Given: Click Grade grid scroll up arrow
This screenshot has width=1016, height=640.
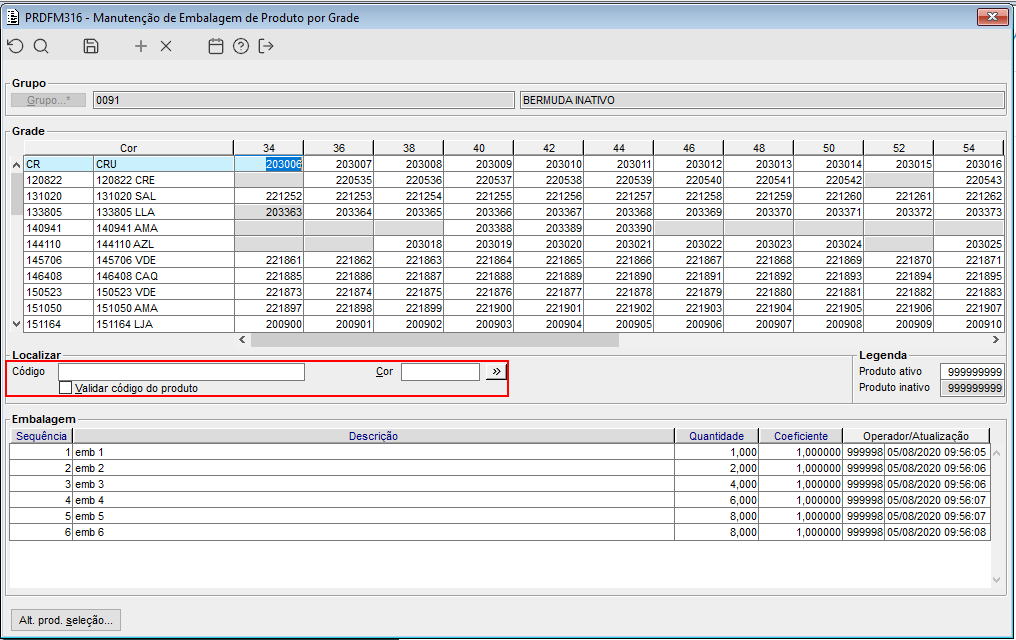Looking at the screenshot, I should [16, 165].
